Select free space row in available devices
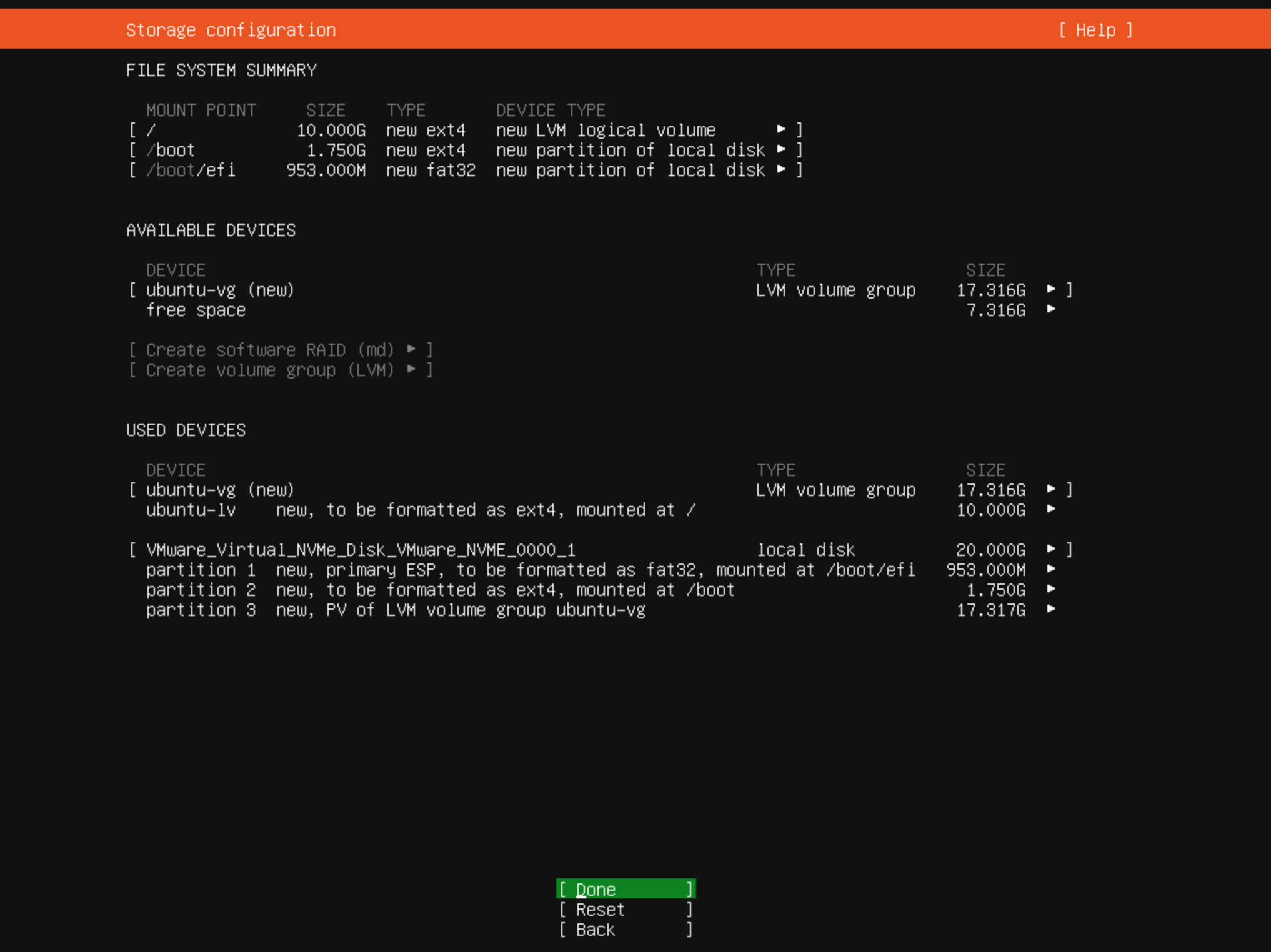The height and width of the screenshot is (952, 1271). (196, 310)
